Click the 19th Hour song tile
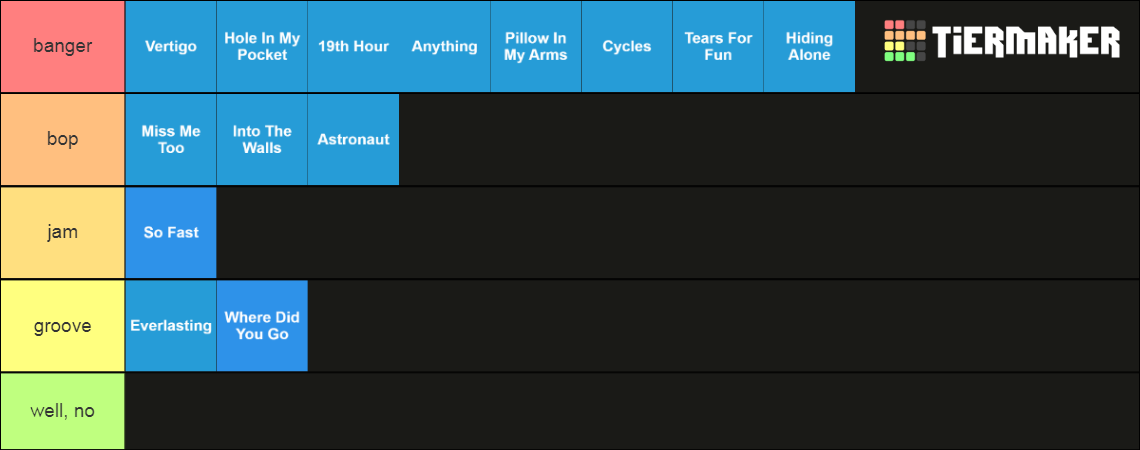 coord(353,47)
